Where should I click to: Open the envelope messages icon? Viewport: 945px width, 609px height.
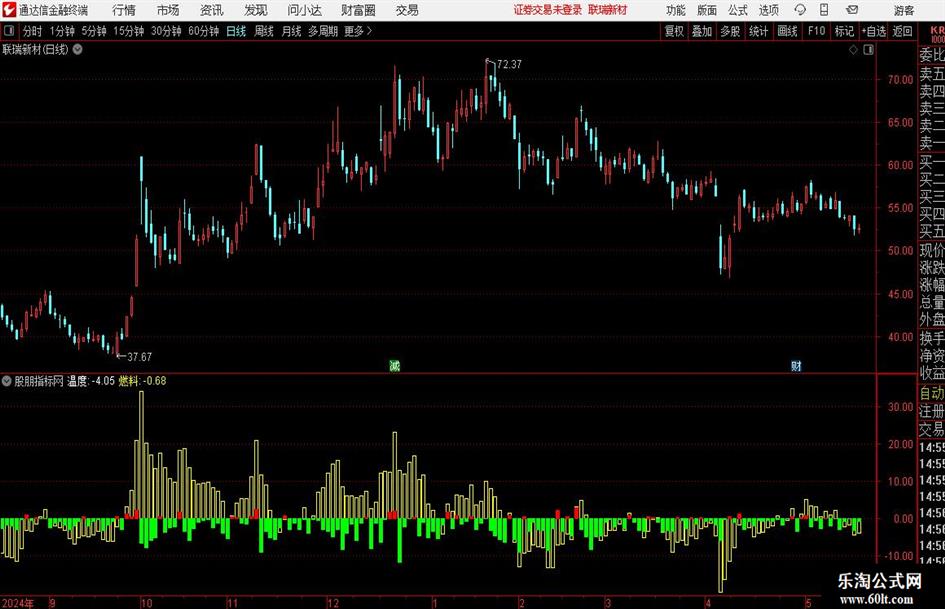point(852,10)
